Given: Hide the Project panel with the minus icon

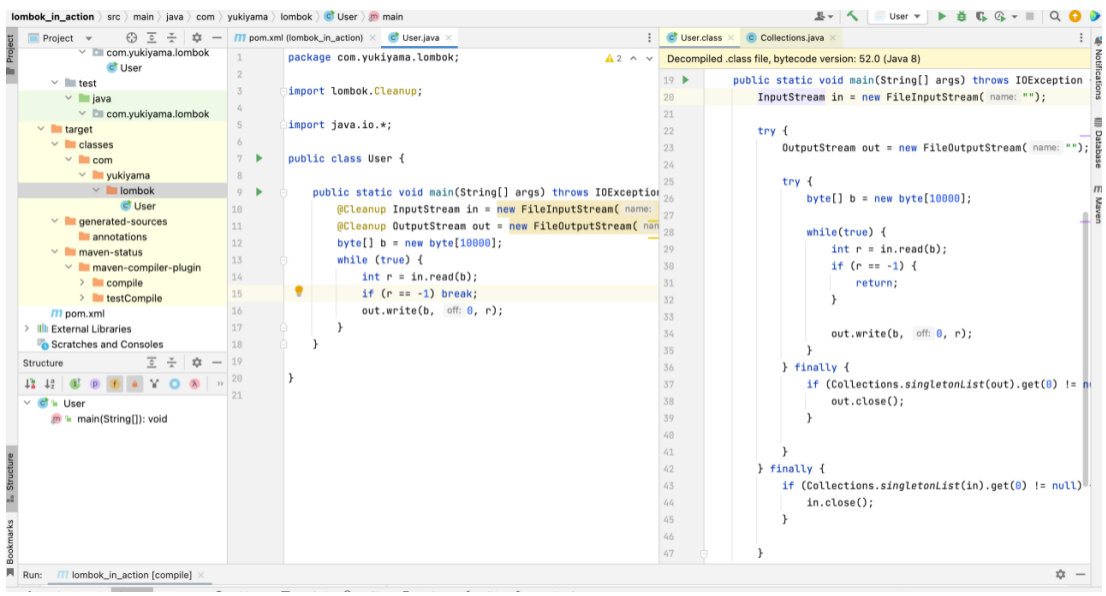Looking at the screenshot, I should 217,37.
